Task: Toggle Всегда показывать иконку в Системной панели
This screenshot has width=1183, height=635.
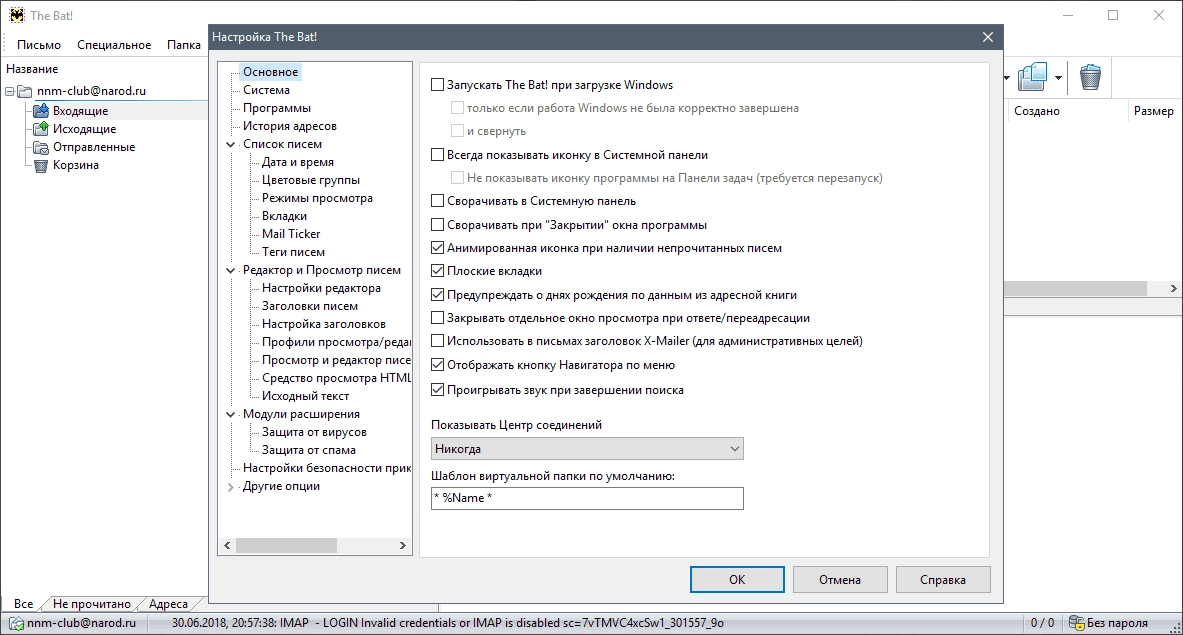Action: [x=438, y=155]
